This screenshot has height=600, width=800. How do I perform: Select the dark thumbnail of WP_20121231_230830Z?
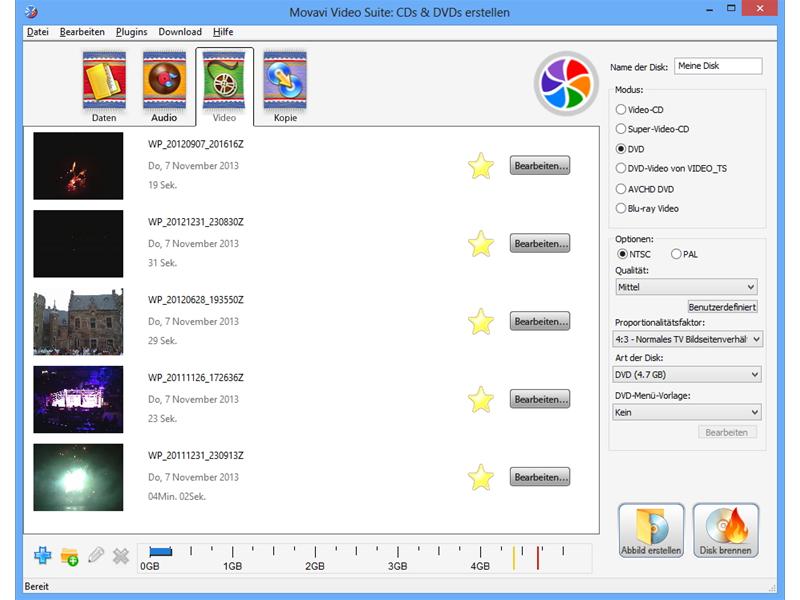(78, 244)
